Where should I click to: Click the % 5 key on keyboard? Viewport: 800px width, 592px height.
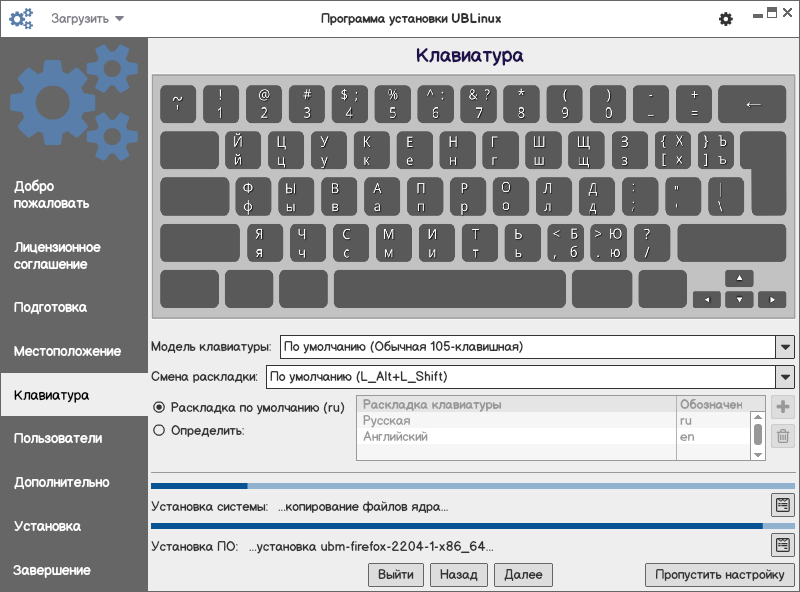point(392,104)
